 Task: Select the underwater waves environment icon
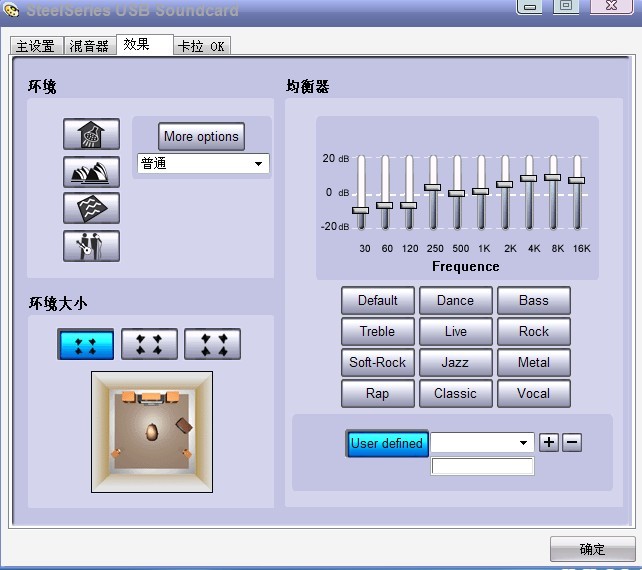coord(91,208)
